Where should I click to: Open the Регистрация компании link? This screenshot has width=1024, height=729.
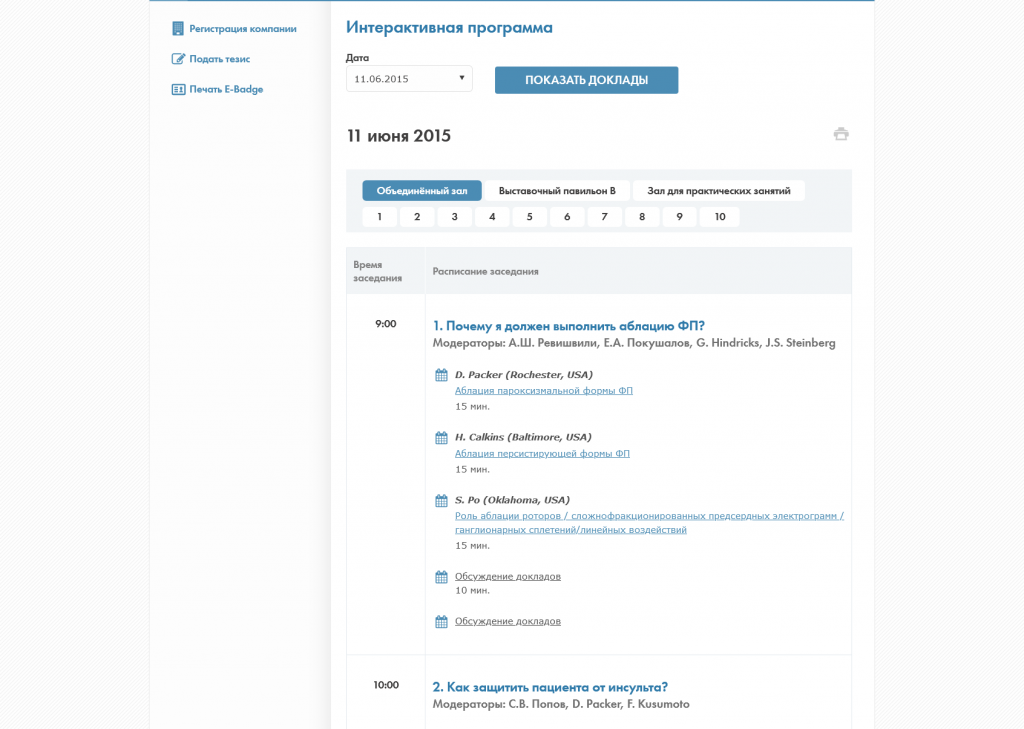point(243,29)
